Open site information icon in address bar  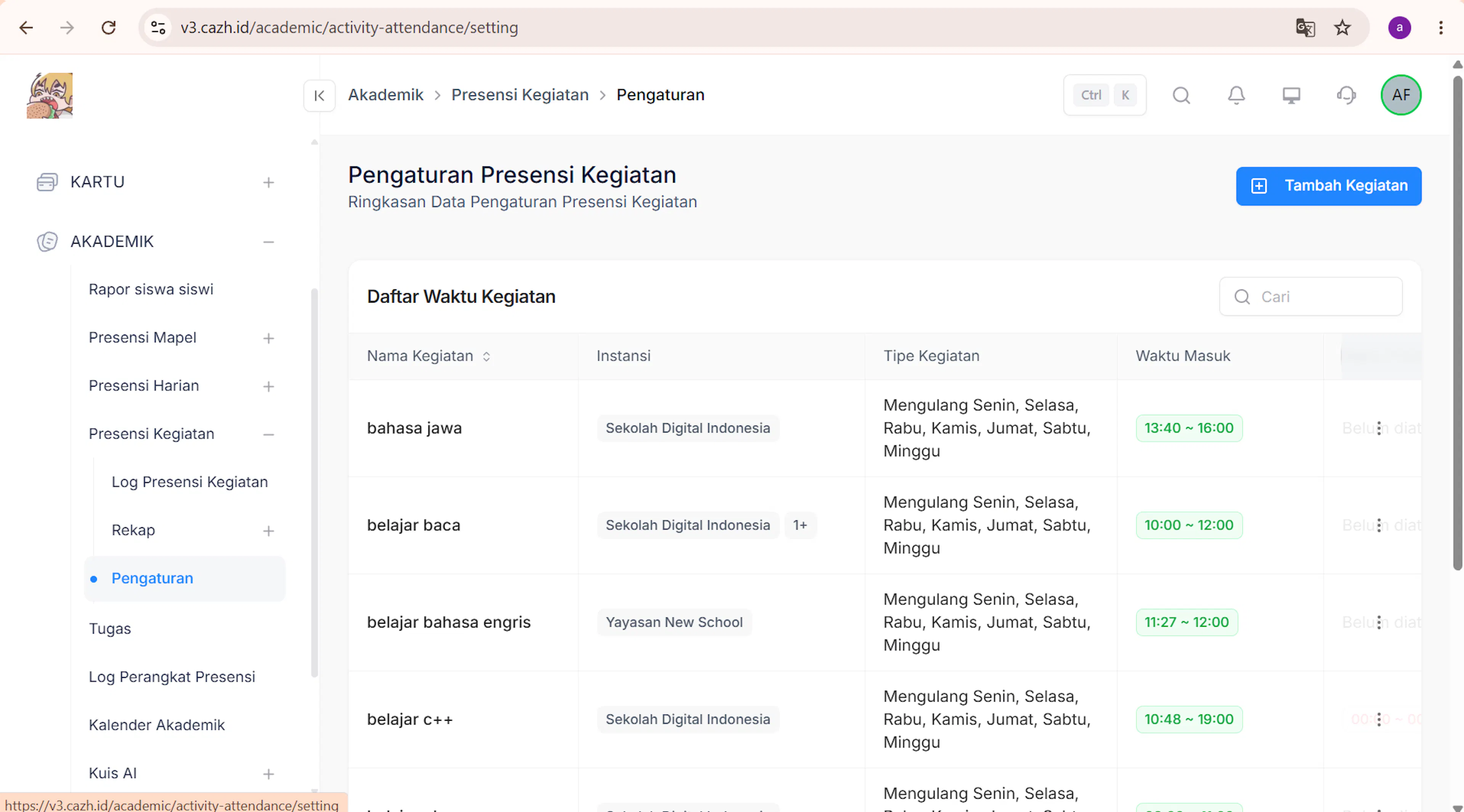pos(158,27)
